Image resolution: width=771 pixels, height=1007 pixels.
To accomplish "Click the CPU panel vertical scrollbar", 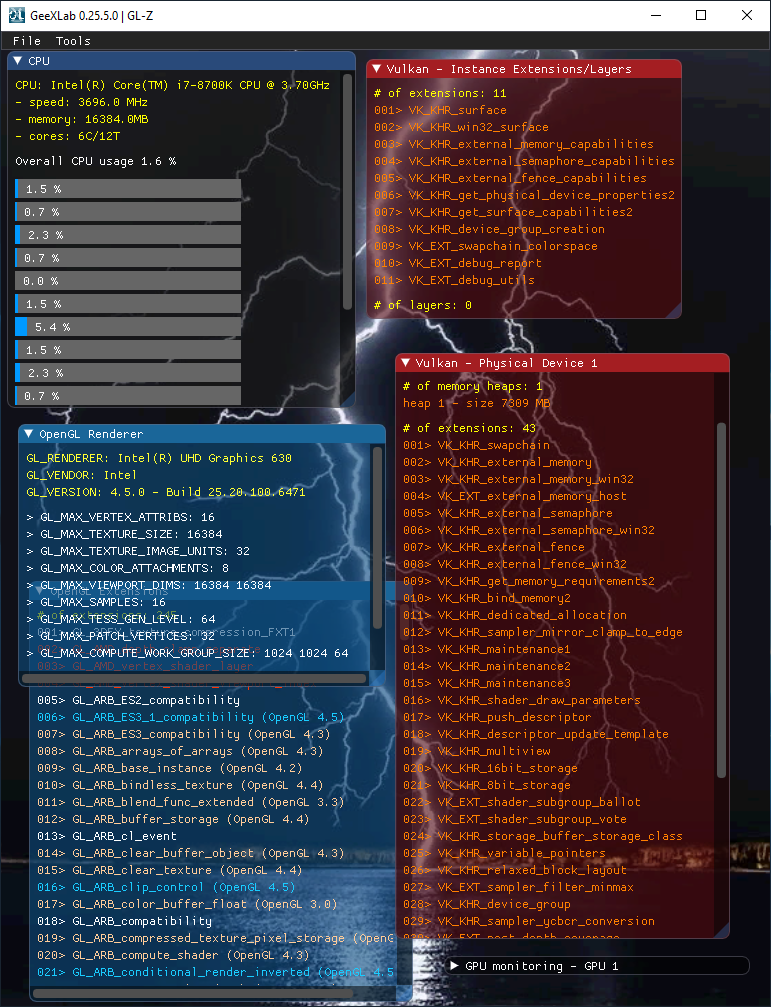I will [x=347, y=191].
